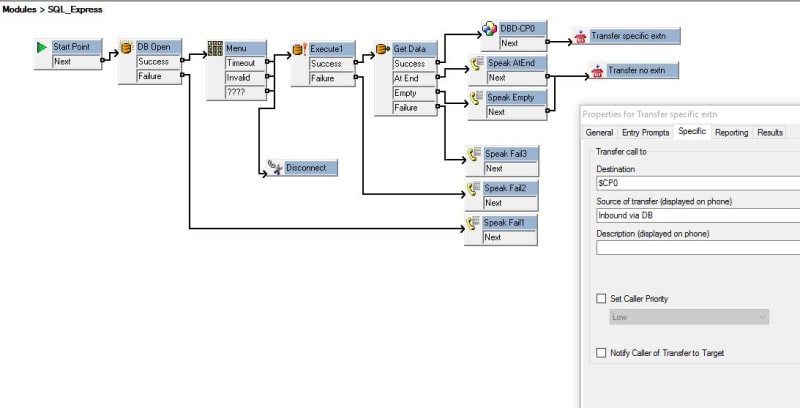
Task: Click the Invalid result of Menu
Action: click(245, 78)
